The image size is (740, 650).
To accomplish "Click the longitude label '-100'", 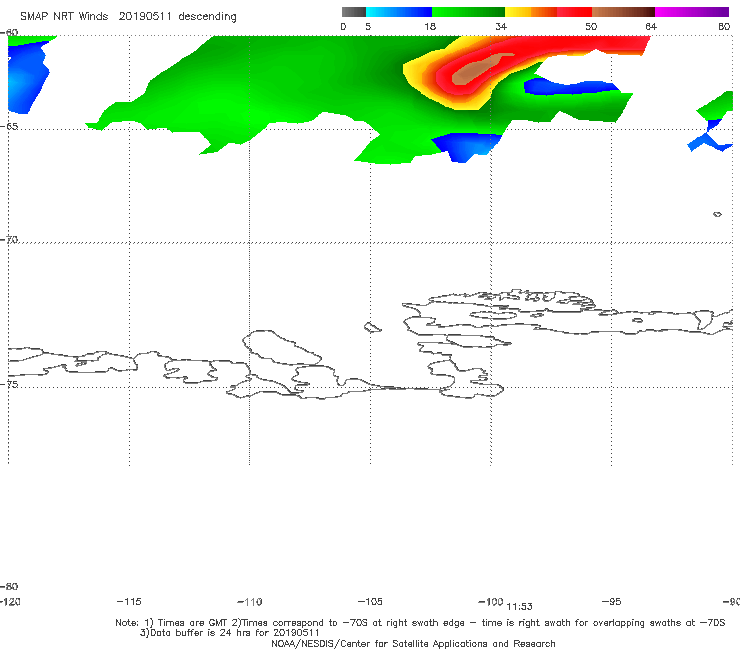I will click(x=490, y=601).
